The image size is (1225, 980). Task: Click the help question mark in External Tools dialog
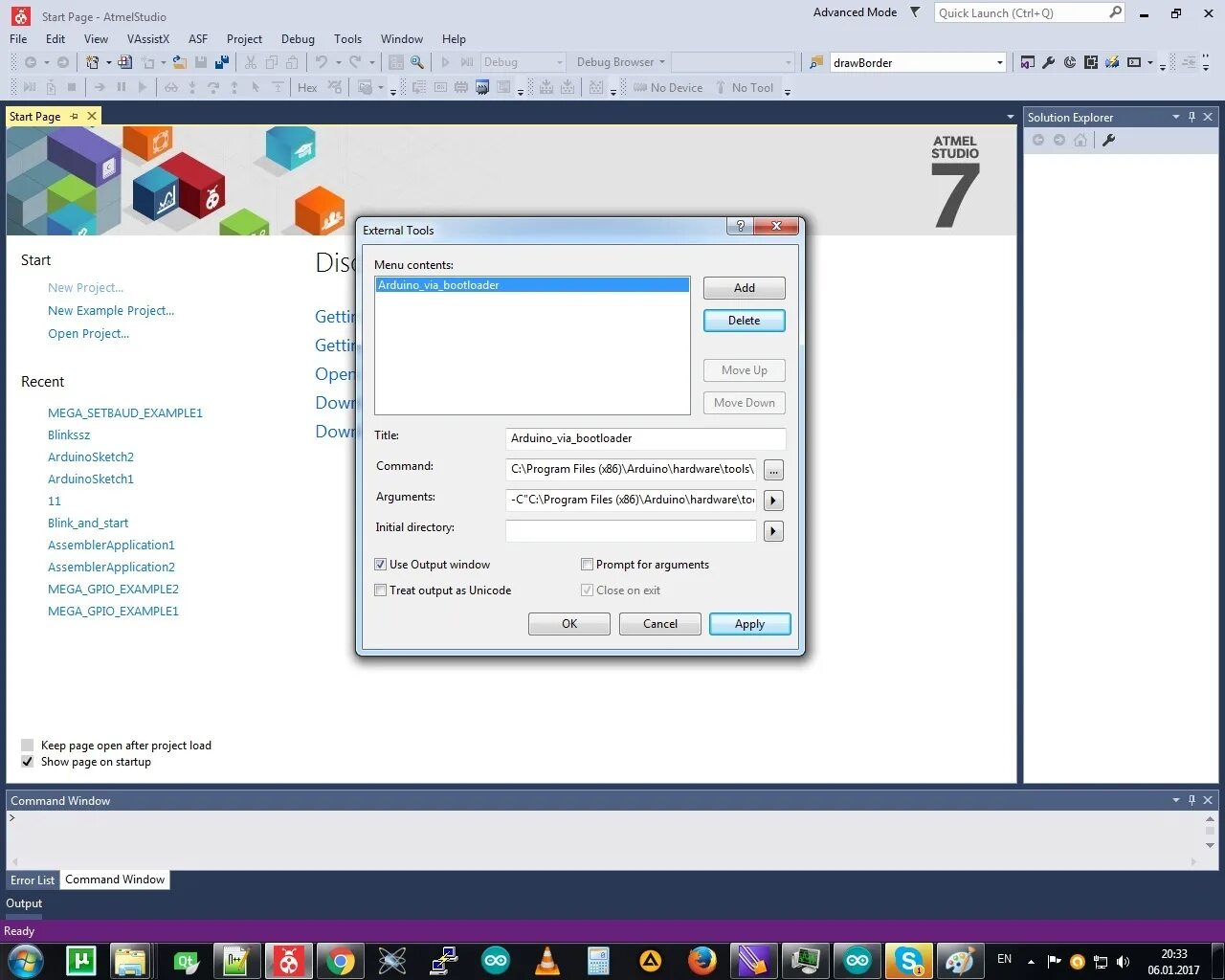tap(740, 226)
